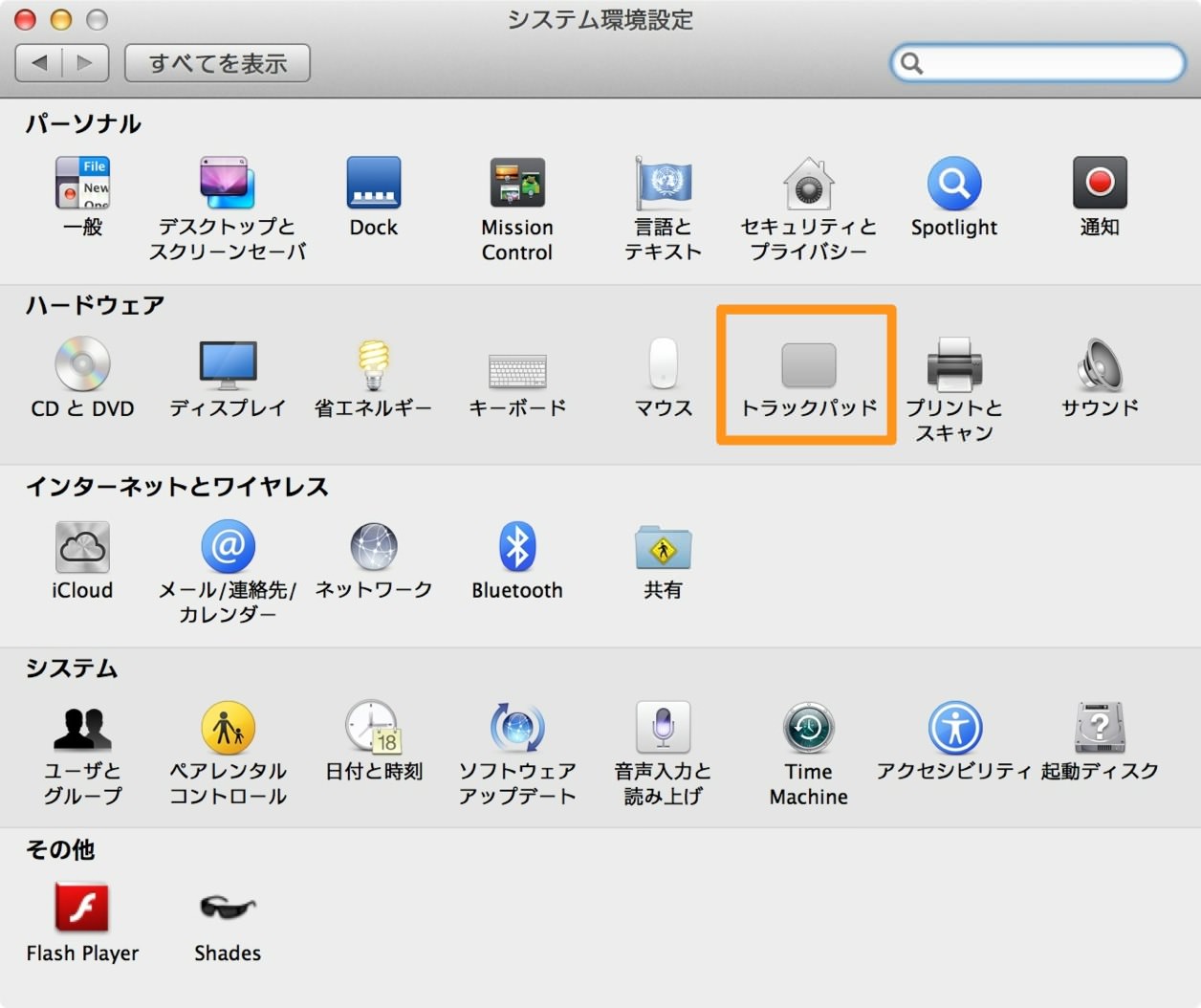The width and height of the screenshot is (1201, 1008).
Task: Open Time Machine preferences
Action: pyautogui.click(x=808, y=728)
